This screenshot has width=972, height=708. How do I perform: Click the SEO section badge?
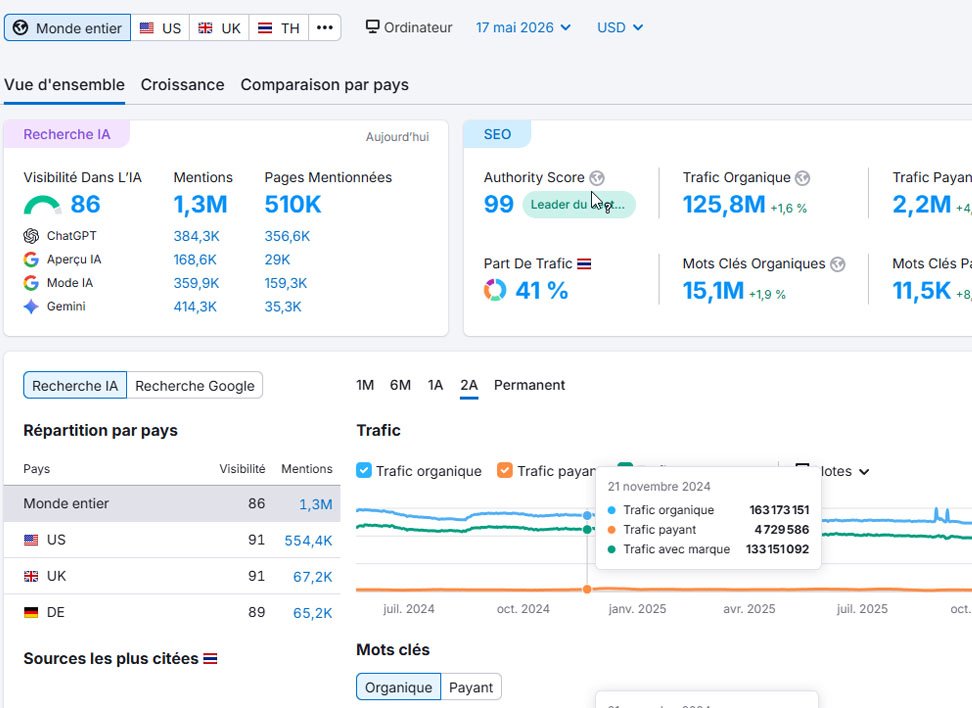497,135
